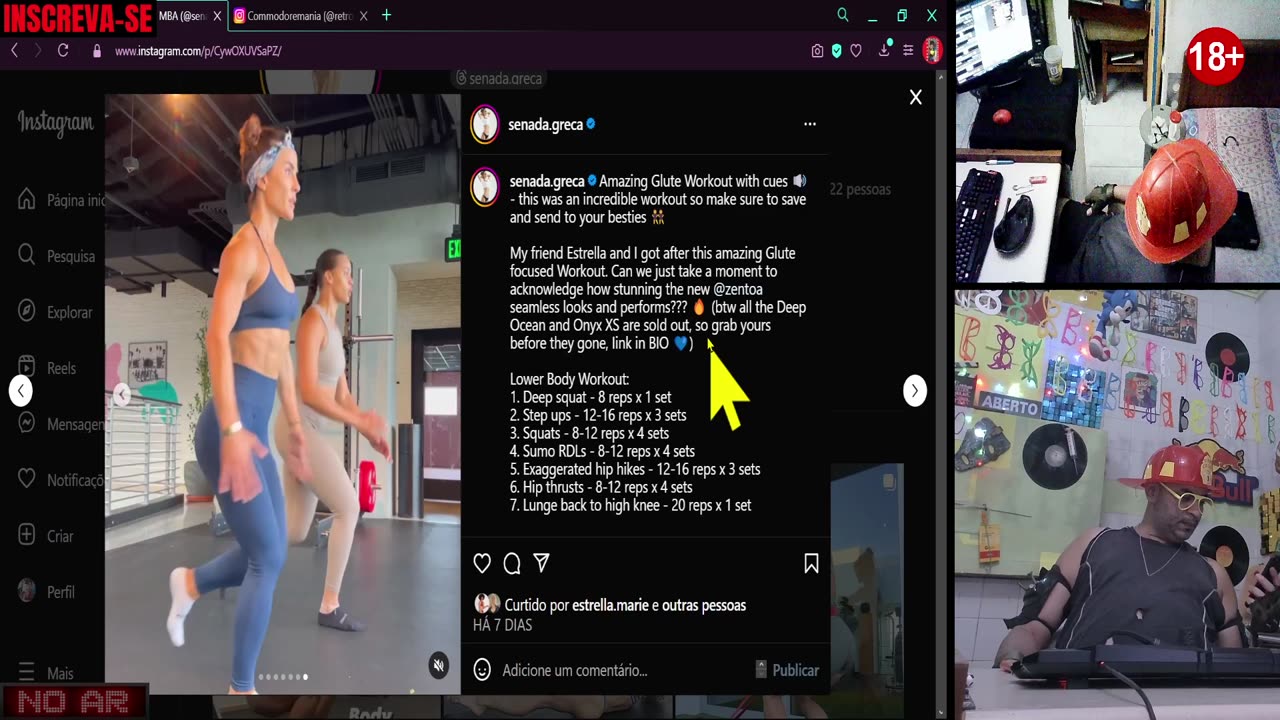Open a new browser tab with plus
This screenshot has height=720, width=1280.
(386, 15)
